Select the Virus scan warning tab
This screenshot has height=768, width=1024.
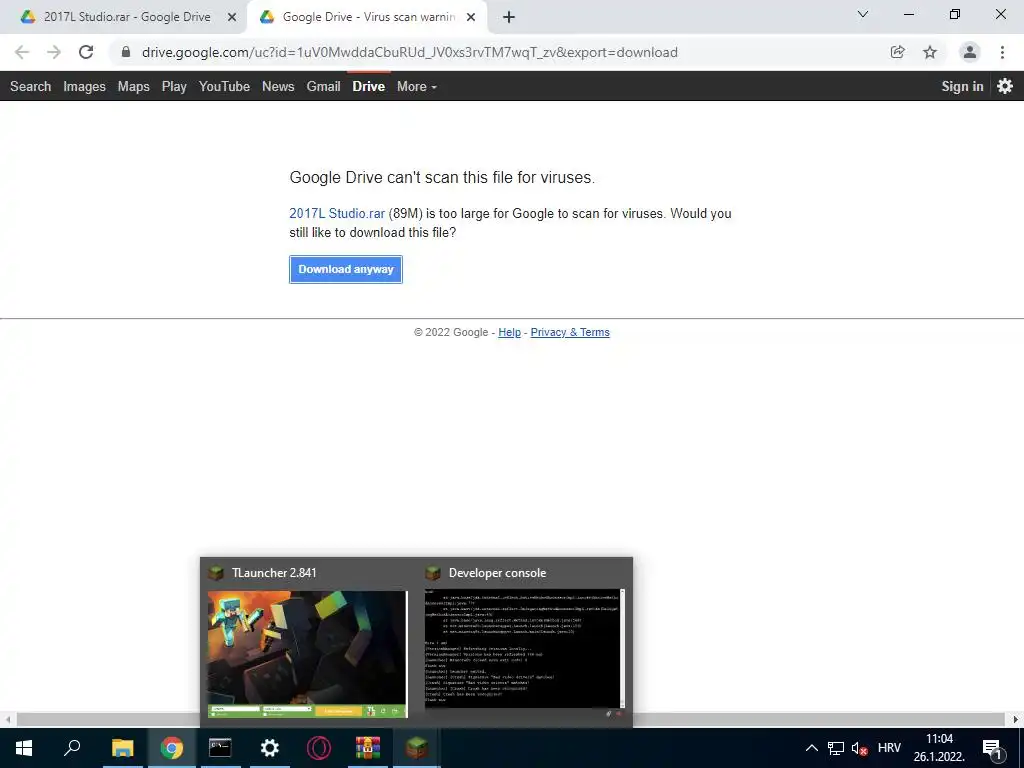tap(368, 18)
